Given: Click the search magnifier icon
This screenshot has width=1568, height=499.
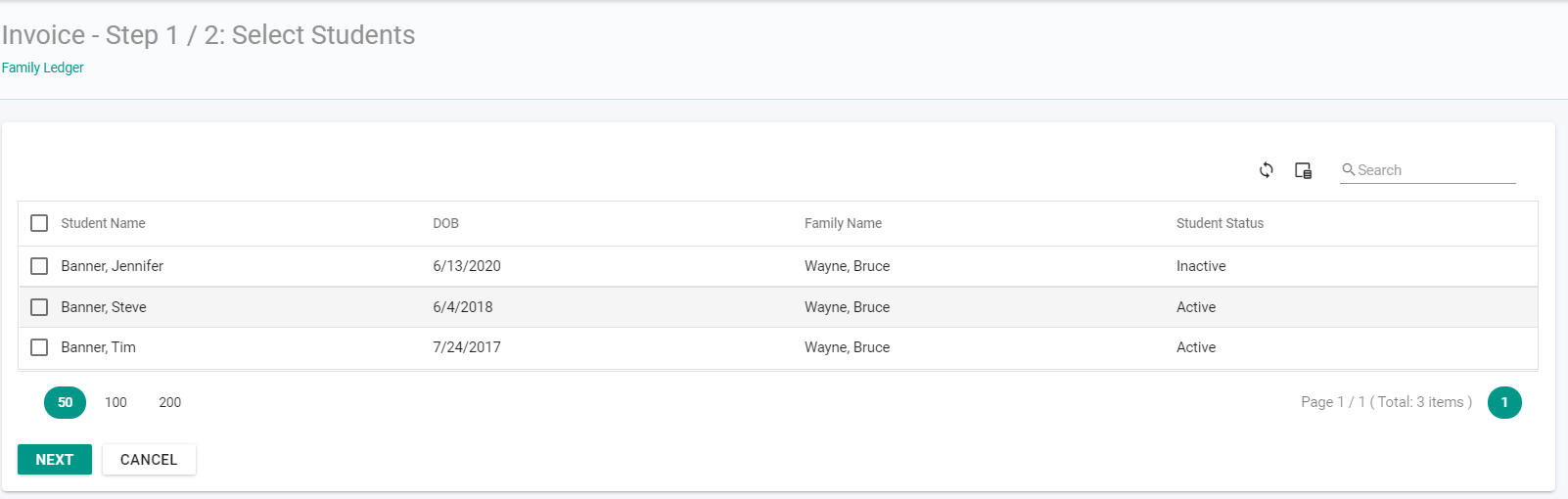Looking at the screenshot, I should (x=1348, y=169).
